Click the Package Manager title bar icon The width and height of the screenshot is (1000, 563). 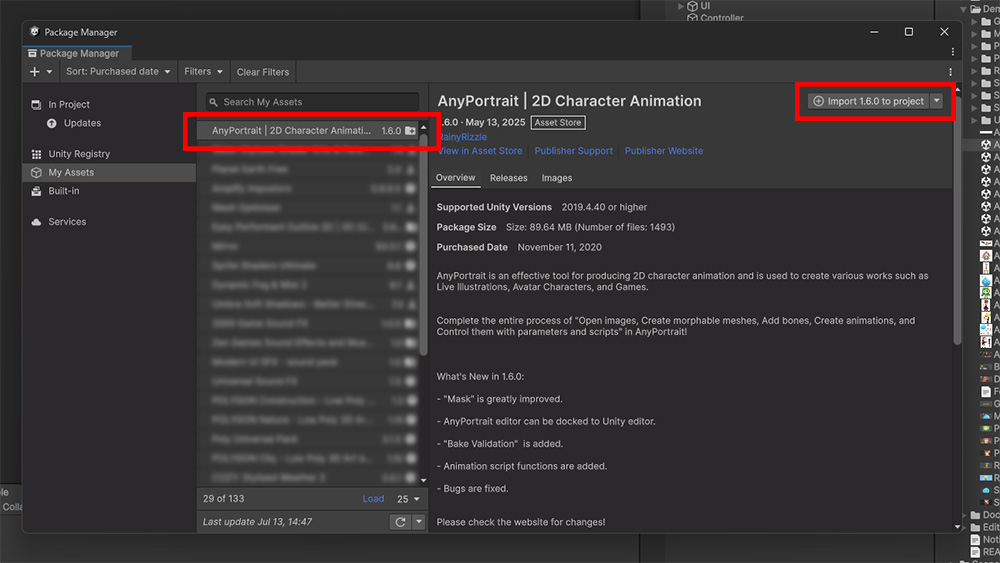pos(34,31)
